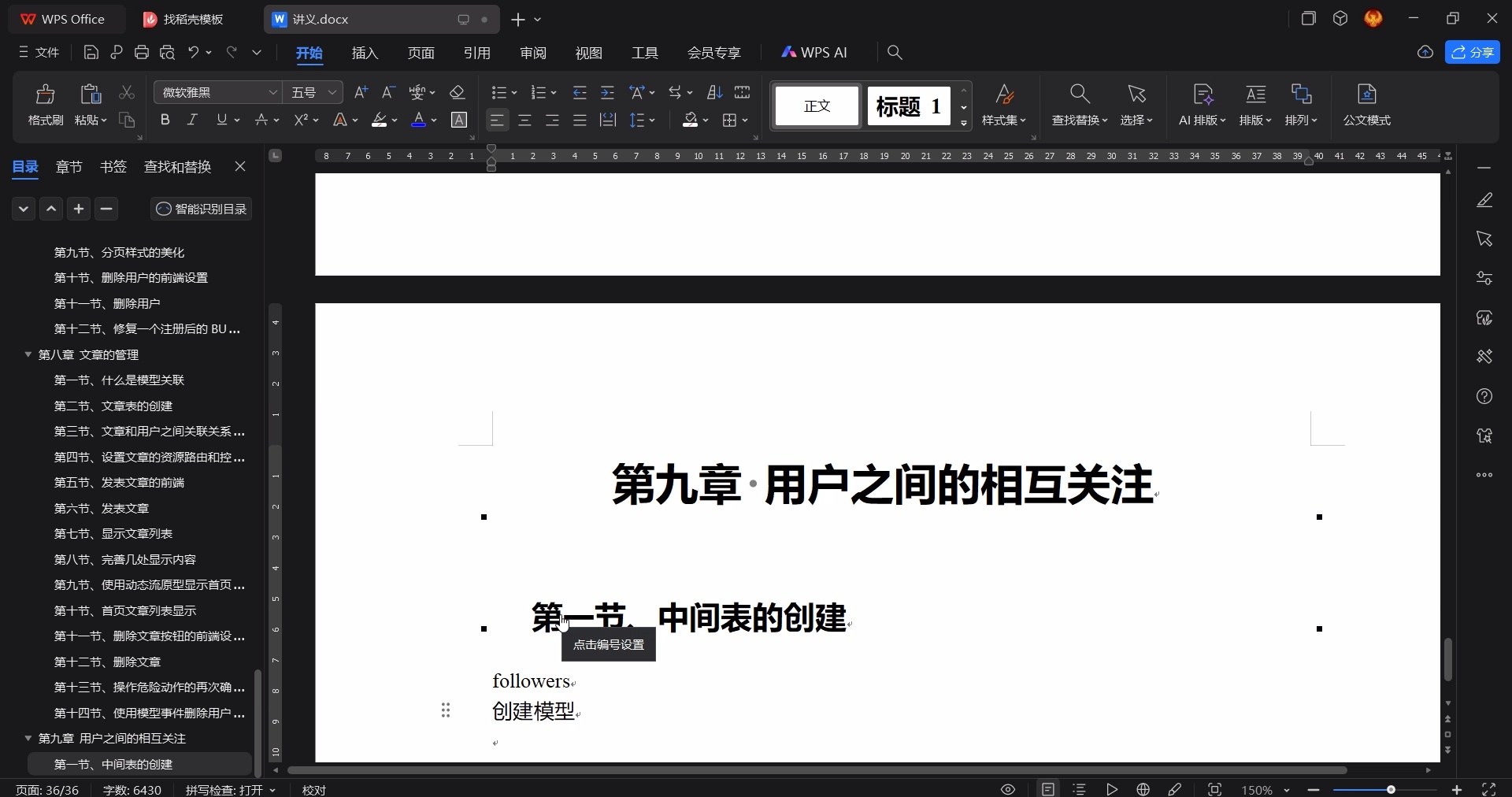
Task: Click the 分享 button at top right
Action: [x=1473, y=53]
